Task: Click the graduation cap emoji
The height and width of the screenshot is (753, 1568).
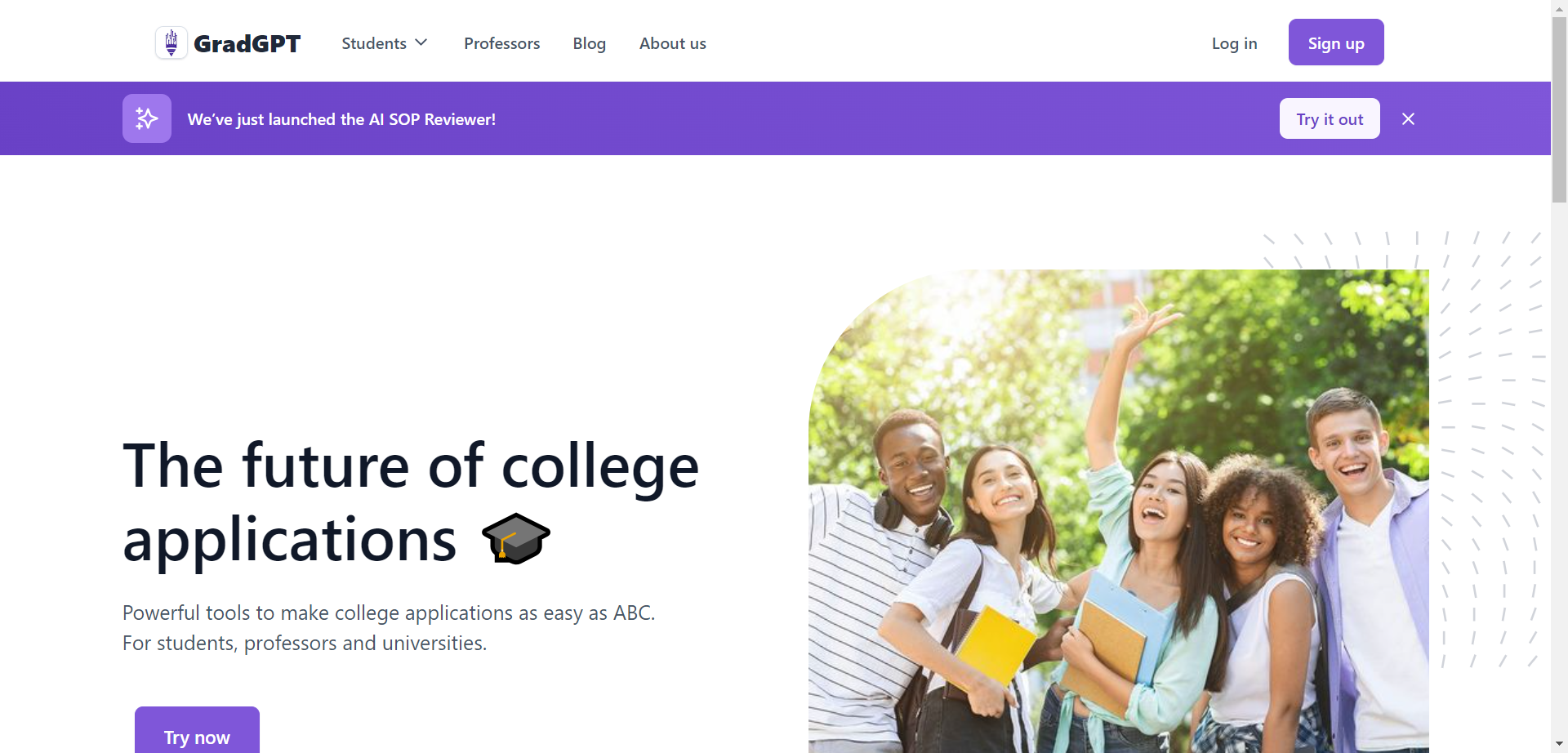Action: (516, 539)
